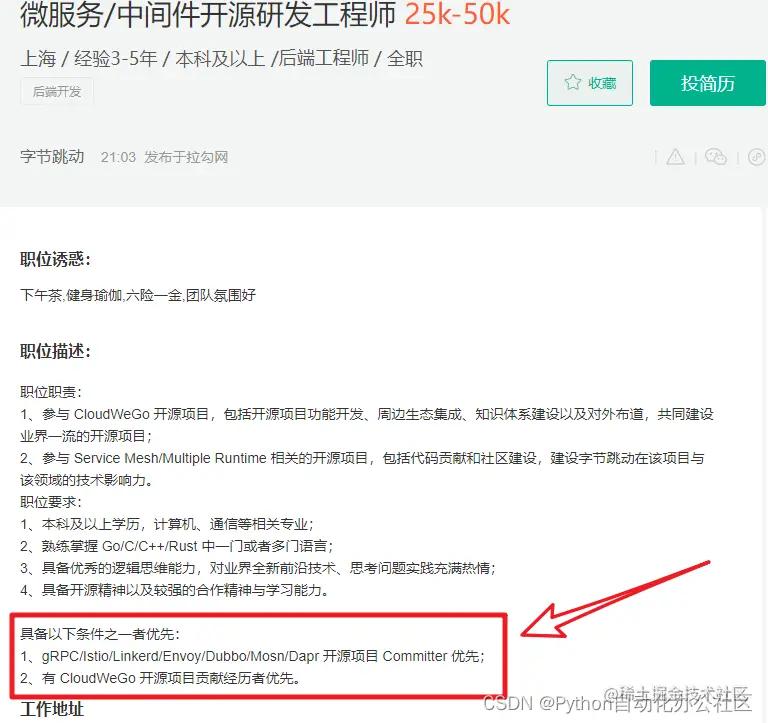Click the green 投简历 button
Image resolution: width=768 pixels, height=723 pixels.
(x=707, y=83)
